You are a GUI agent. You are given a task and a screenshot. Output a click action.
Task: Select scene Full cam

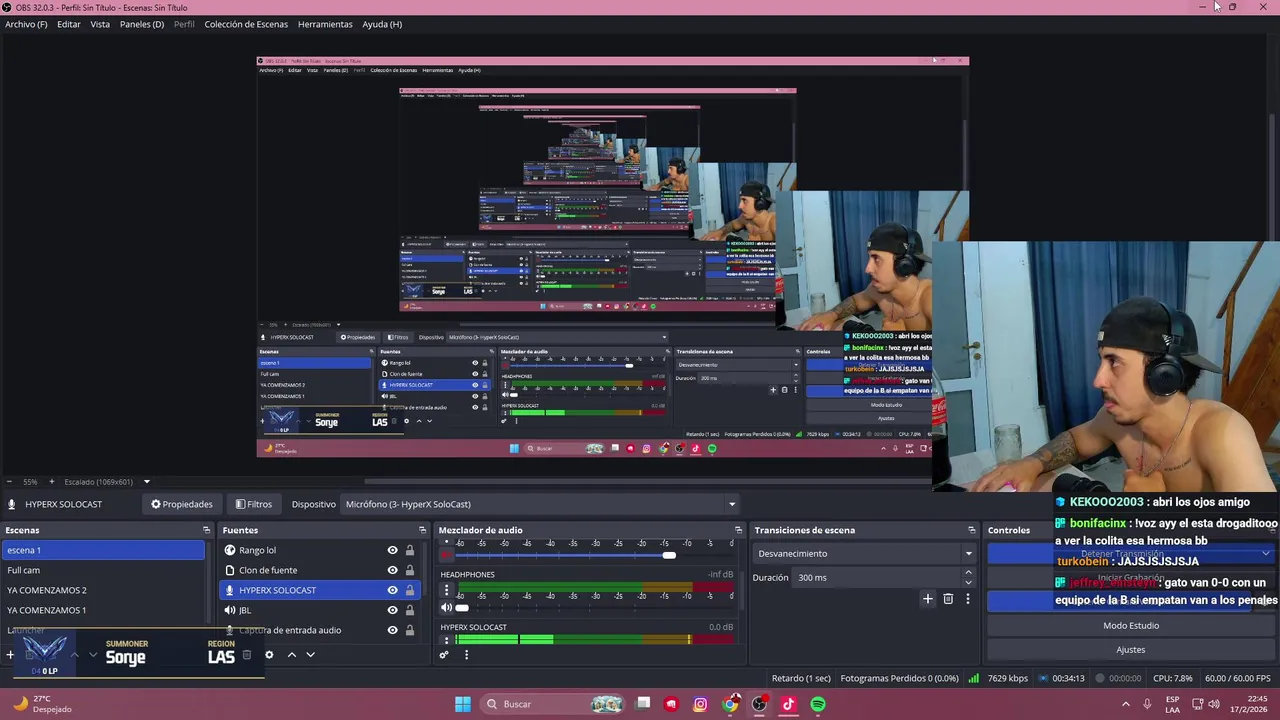(104, 570)
